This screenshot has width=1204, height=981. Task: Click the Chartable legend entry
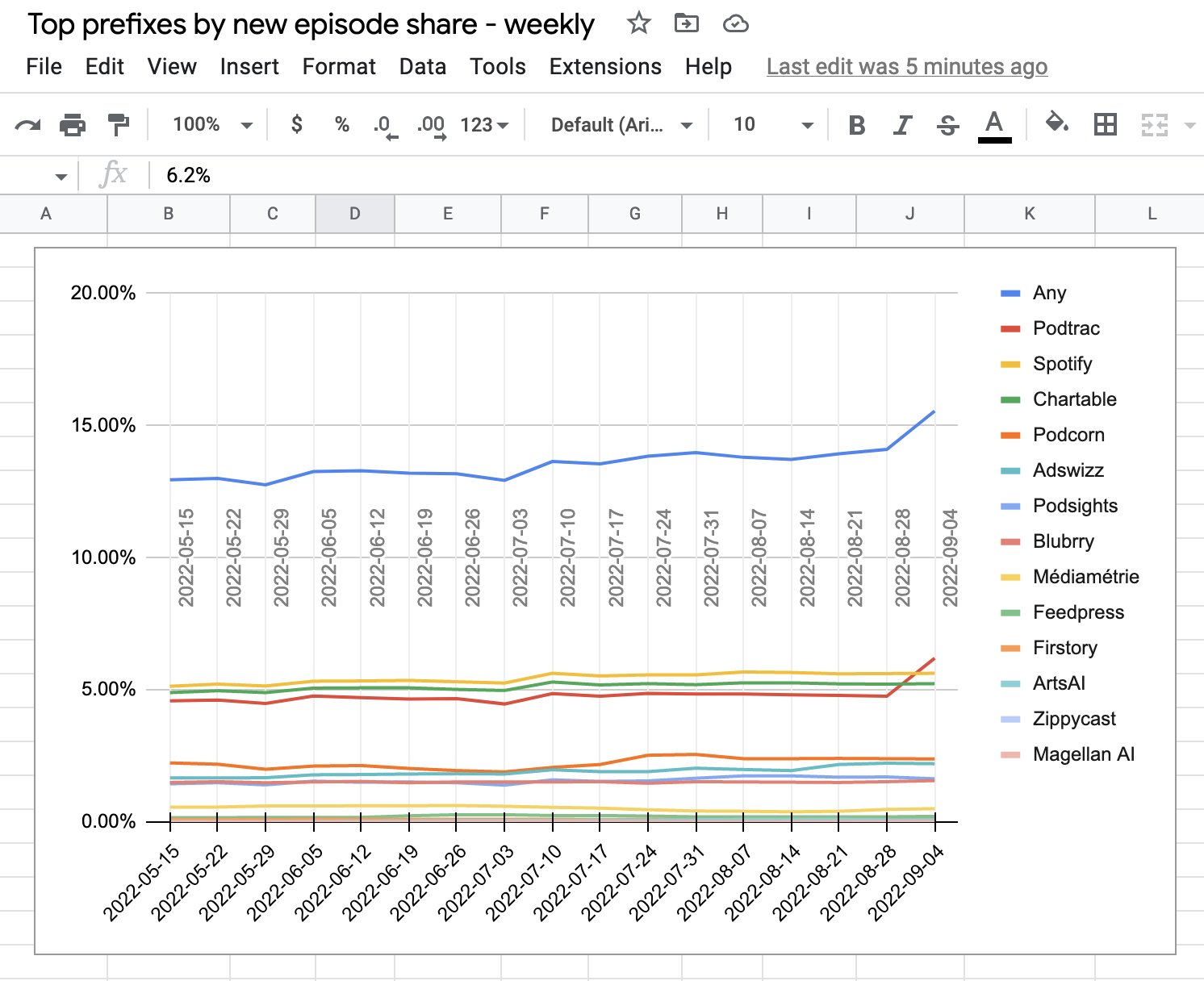1059,399
